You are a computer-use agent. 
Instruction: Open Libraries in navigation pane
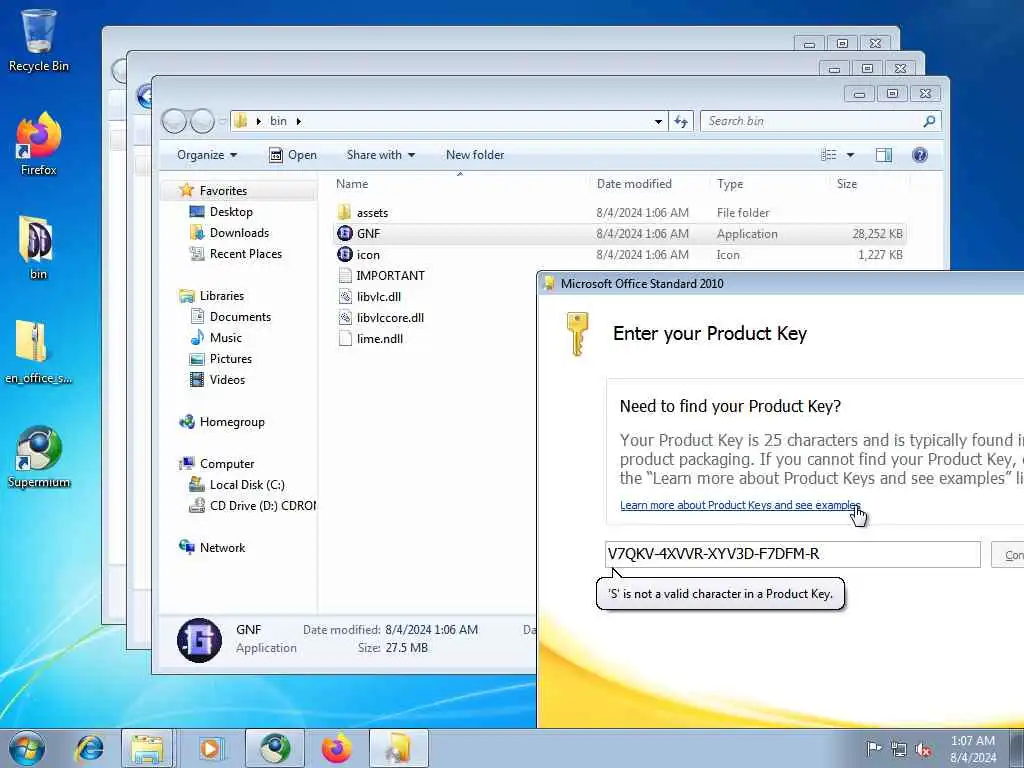[221, 296]
